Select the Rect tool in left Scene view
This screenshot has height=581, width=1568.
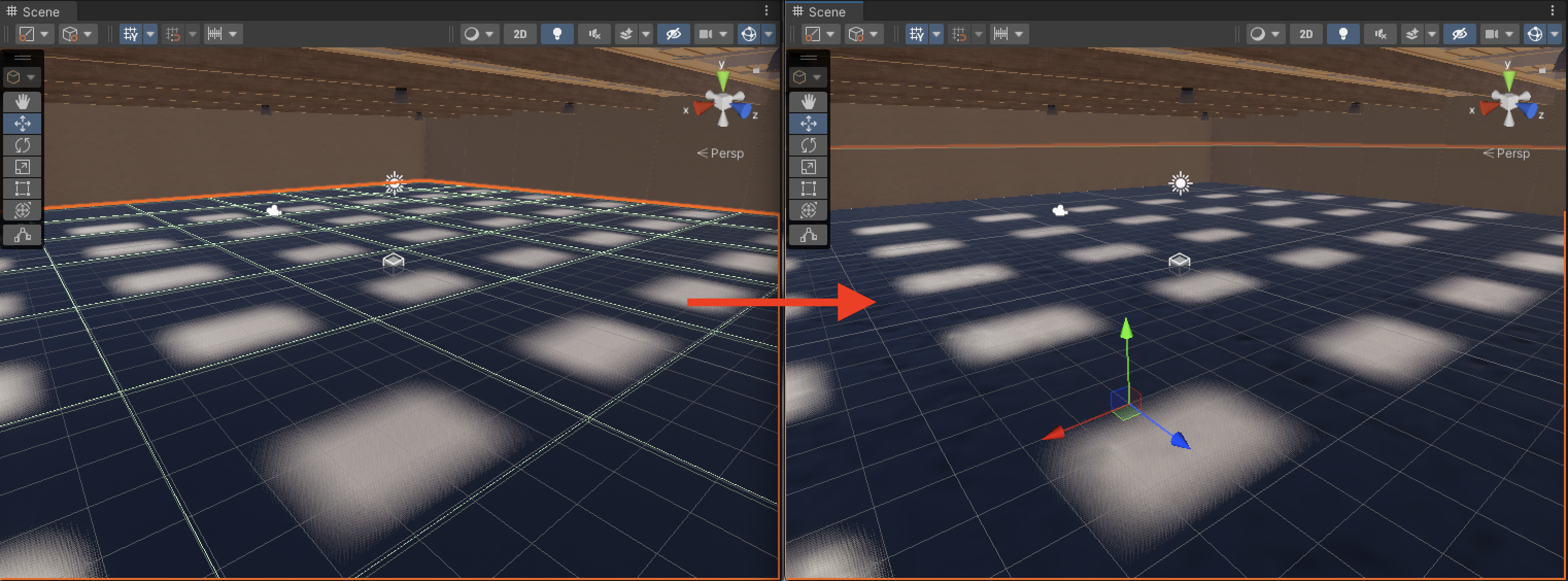point(23,189)
